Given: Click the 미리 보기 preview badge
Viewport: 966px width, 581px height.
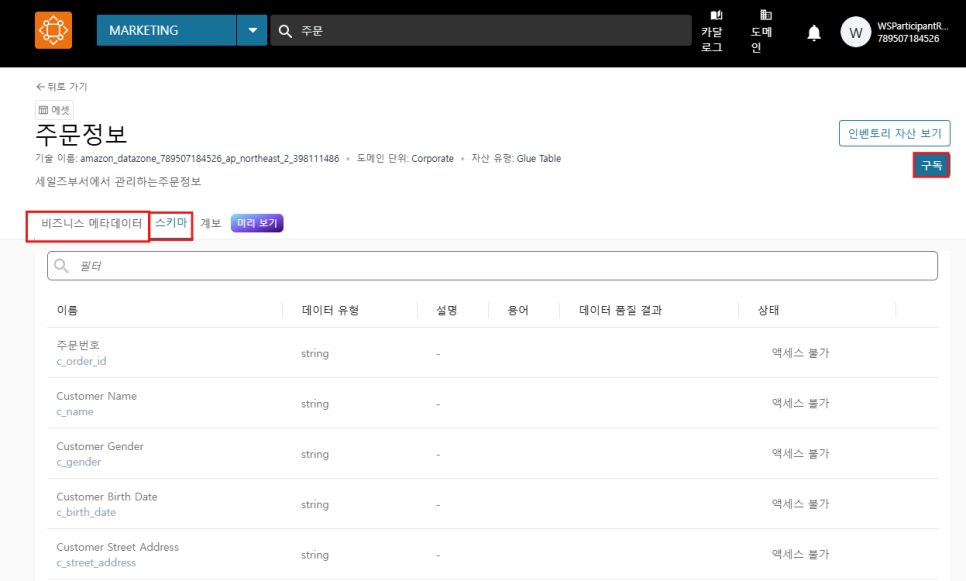Looking at the screenshot, I should (257, 223).
